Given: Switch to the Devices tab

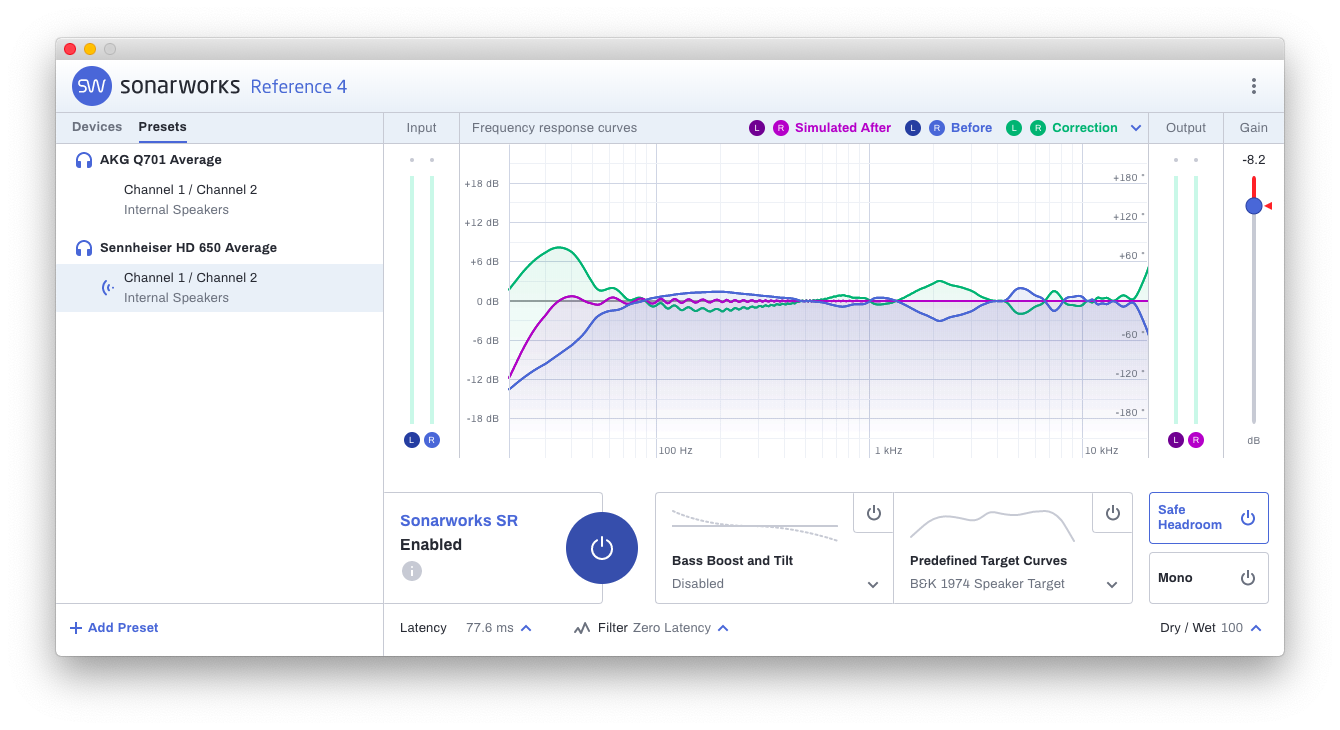Looking at the screenshot, I should click(97, 127).
